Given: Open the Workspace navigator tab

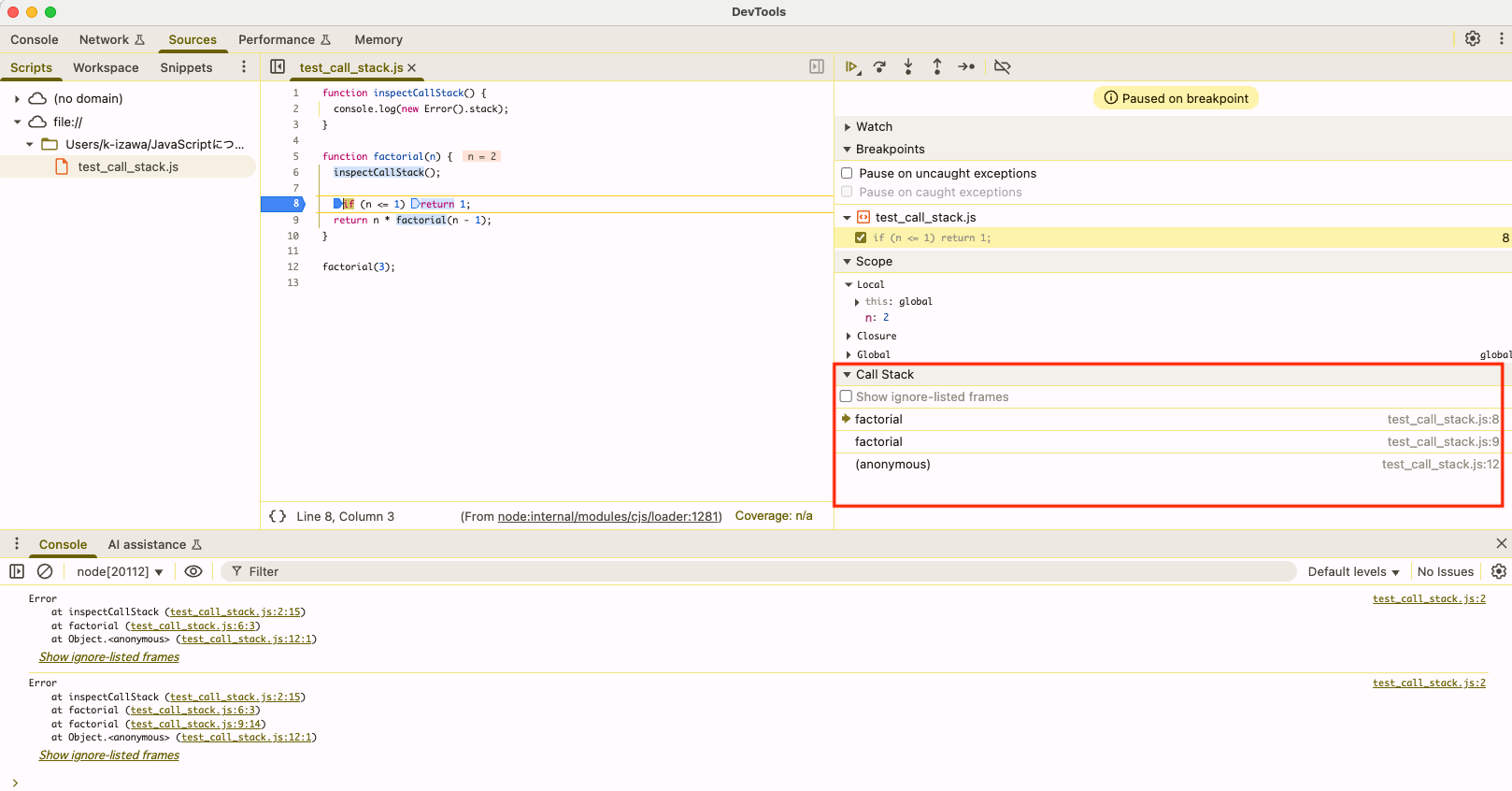Looking at the screenshot, I should coord(106,67).
